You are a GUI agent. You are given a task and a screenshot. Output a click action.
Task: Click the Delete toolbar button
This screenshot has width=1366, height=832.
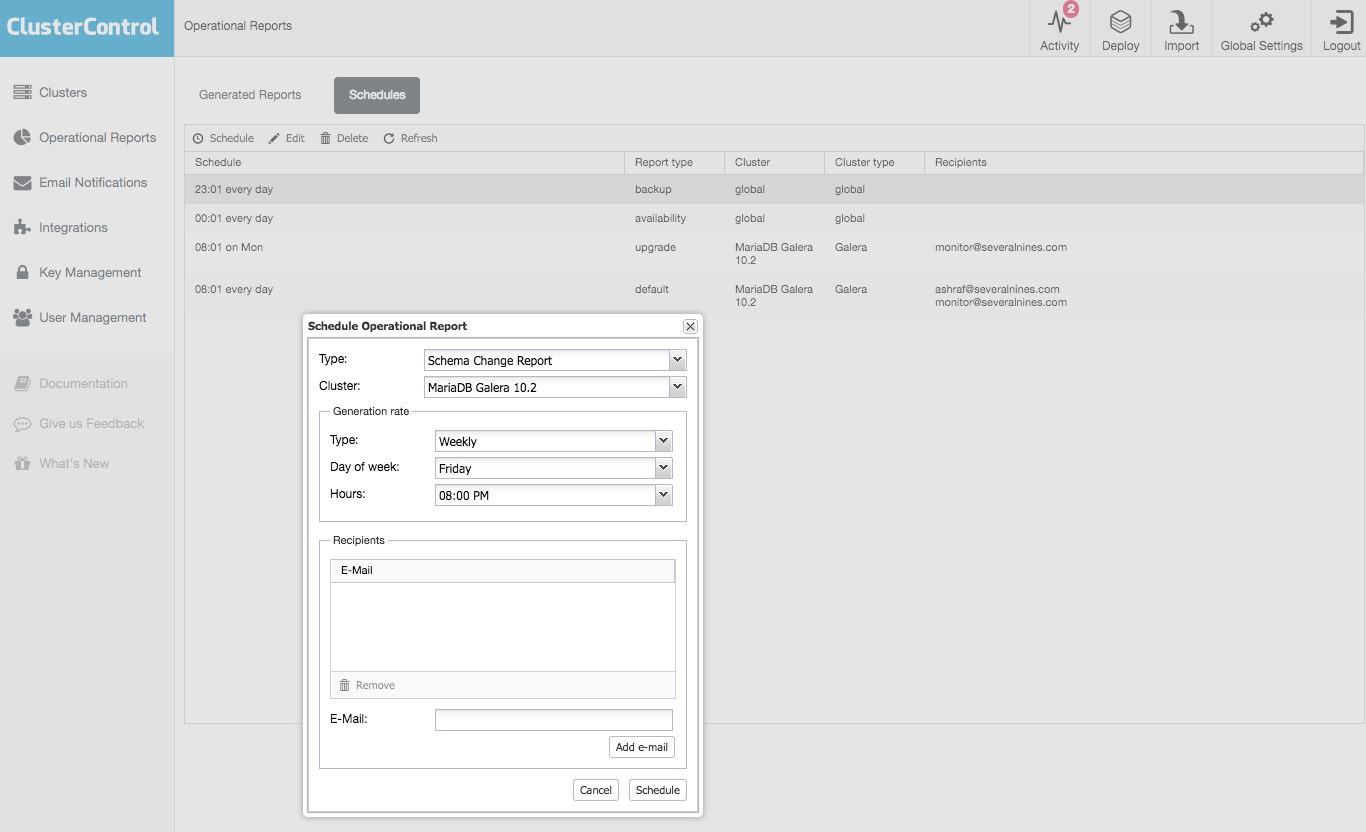344,138
